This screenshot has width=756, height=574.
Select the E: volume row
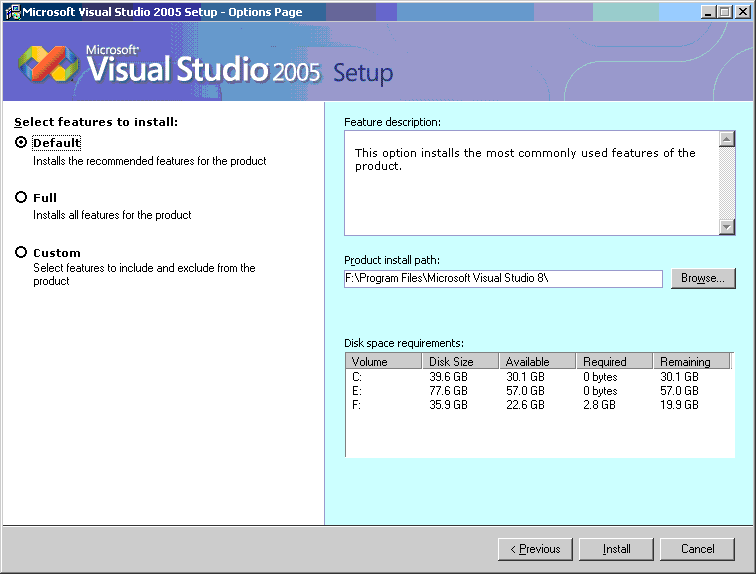[540, 390]
